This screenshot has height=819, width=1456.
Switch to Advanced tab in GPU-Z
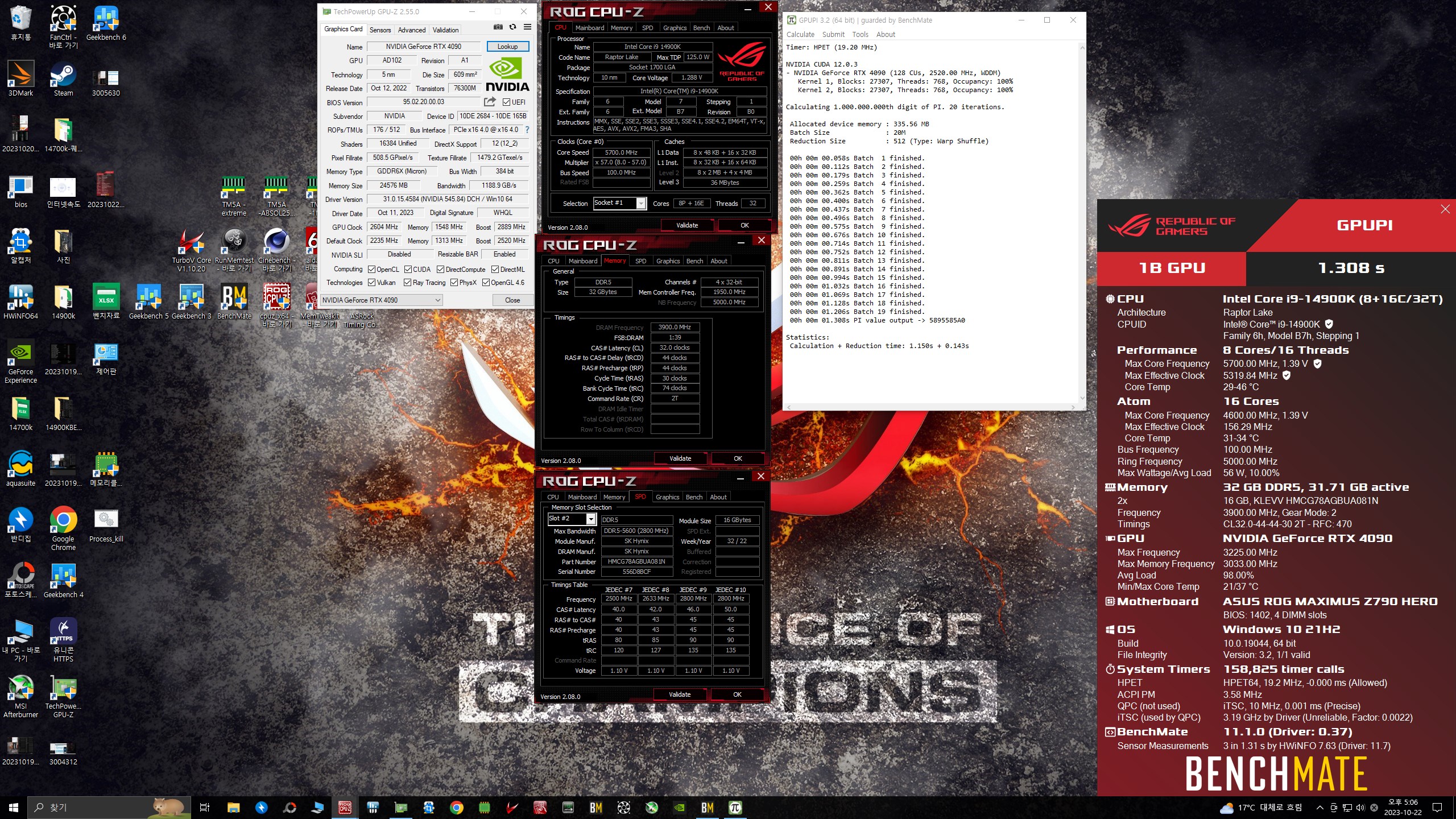(412, 30)
